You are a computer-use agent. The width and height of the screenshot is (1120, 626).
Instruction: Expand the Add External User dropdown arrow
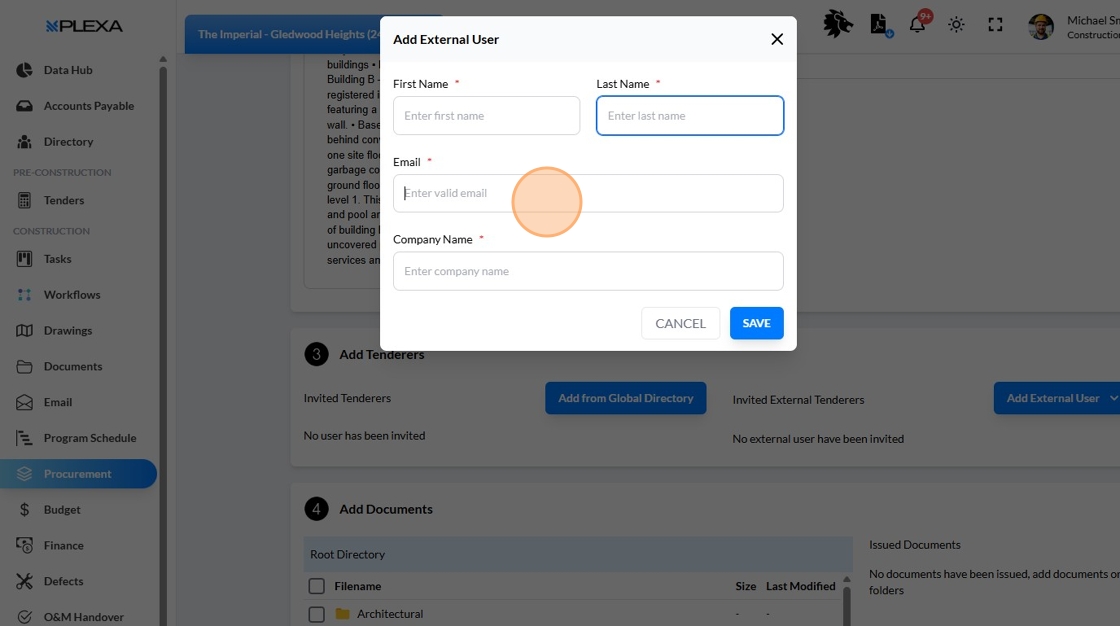1114,398
